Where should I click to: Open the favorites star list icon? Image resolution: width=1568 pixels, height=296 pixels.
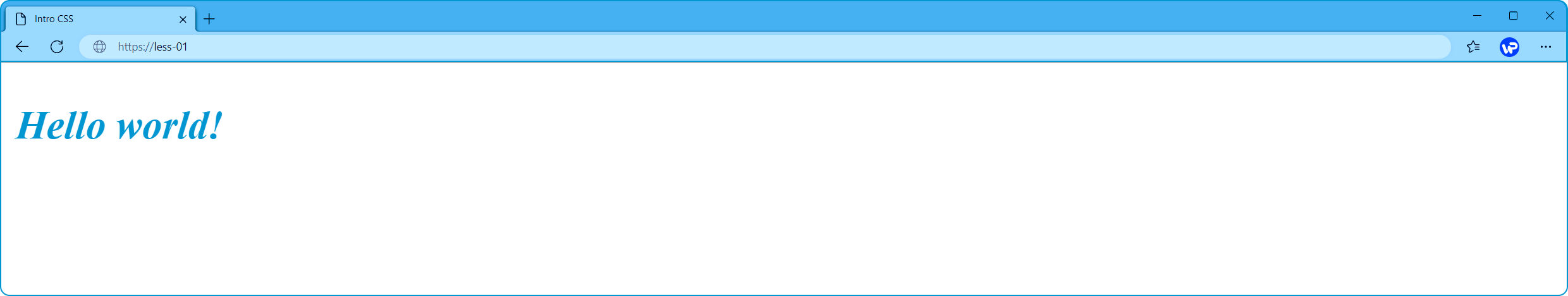click(x=1473, y=47)
